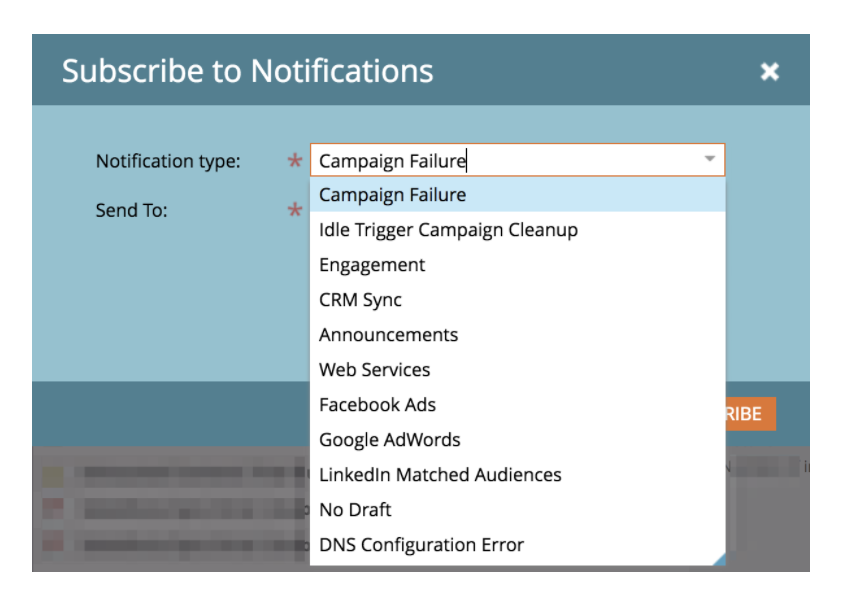This screenshot has height=600, width=854.
Task: Choose Google AdWords notification type
Action: pos(389,440)
